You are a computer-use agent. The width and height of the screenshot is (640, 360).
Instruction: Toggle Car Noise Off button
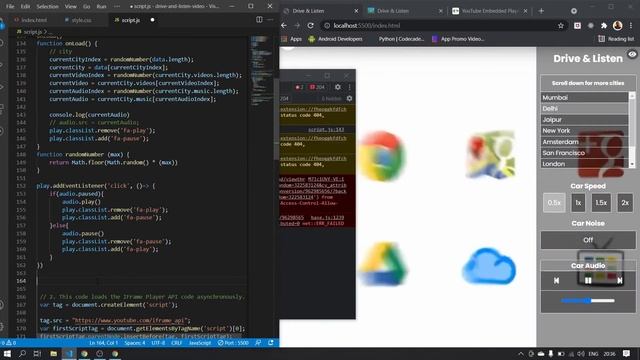[x=588, y=240]
